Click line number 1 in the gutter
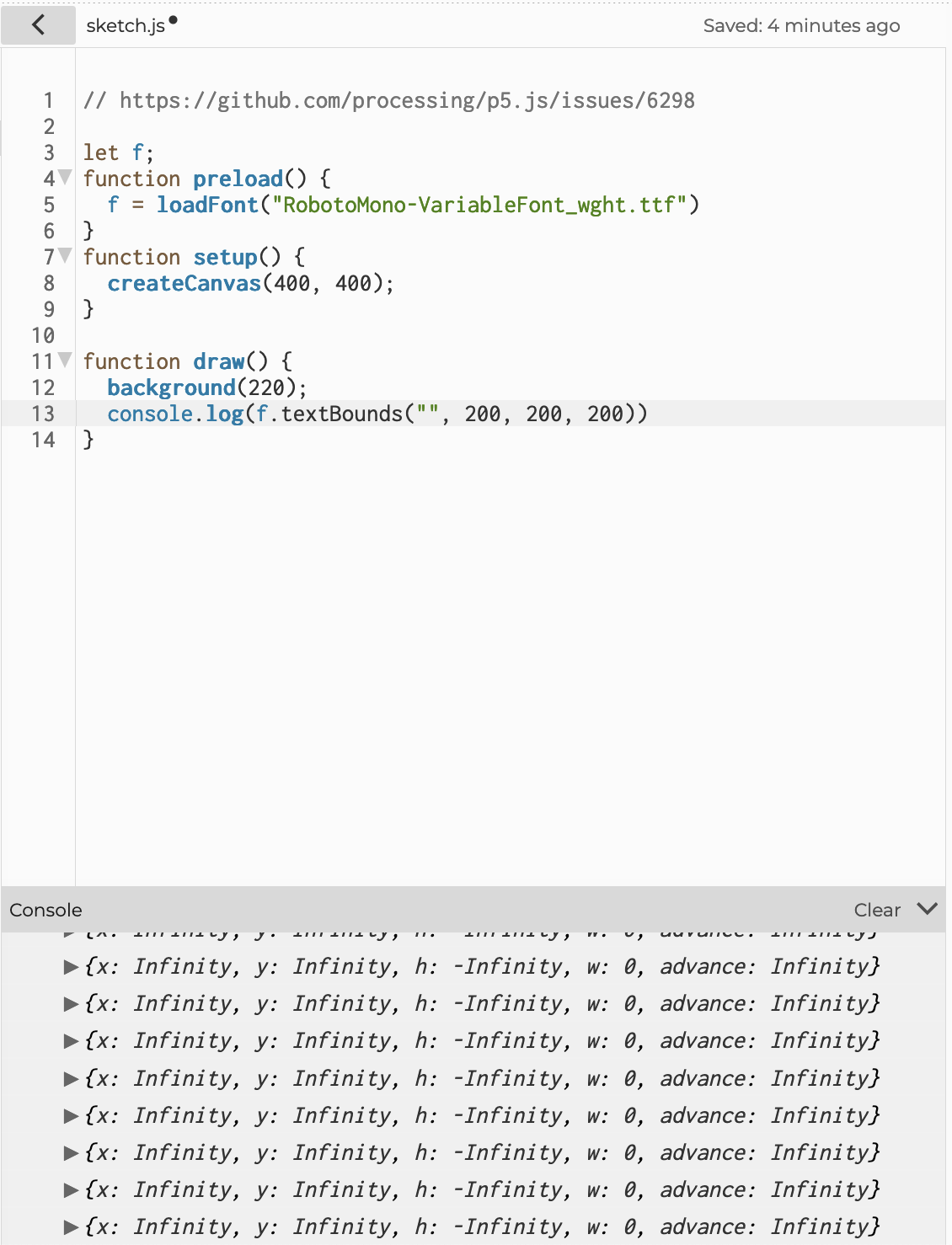952x1245 pixels. pos(48,99)
